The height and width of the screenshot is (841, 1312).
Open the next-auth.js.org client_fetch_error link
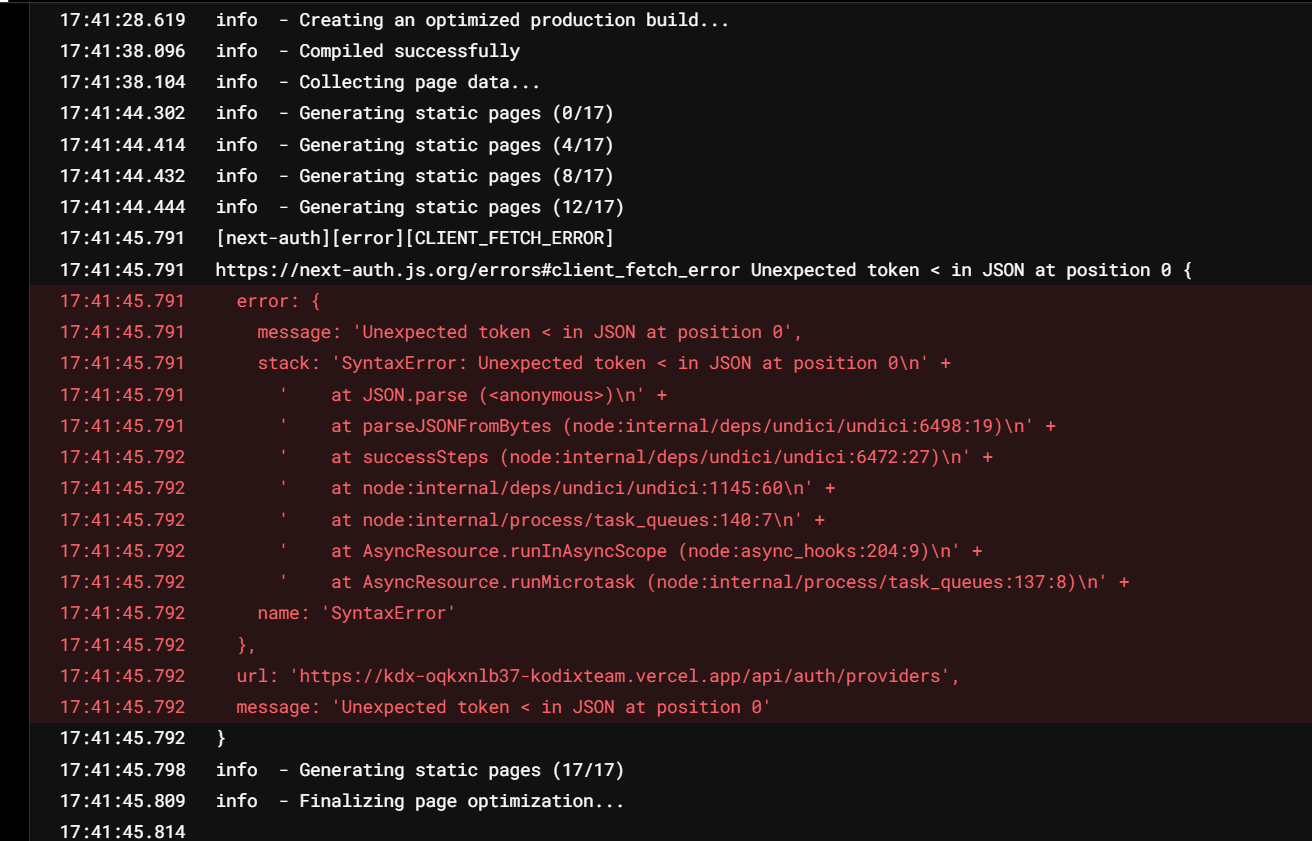(x=478, y=270)
